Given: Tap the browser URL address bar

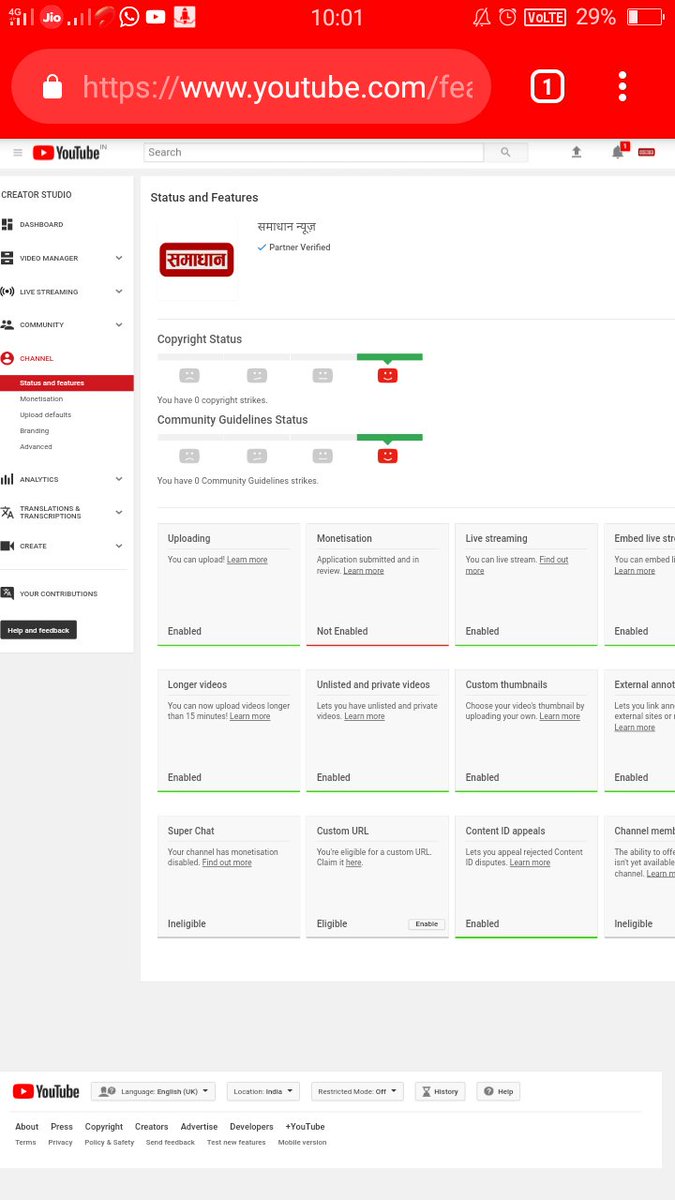Looking at the screenshot, I should point(252,87).
